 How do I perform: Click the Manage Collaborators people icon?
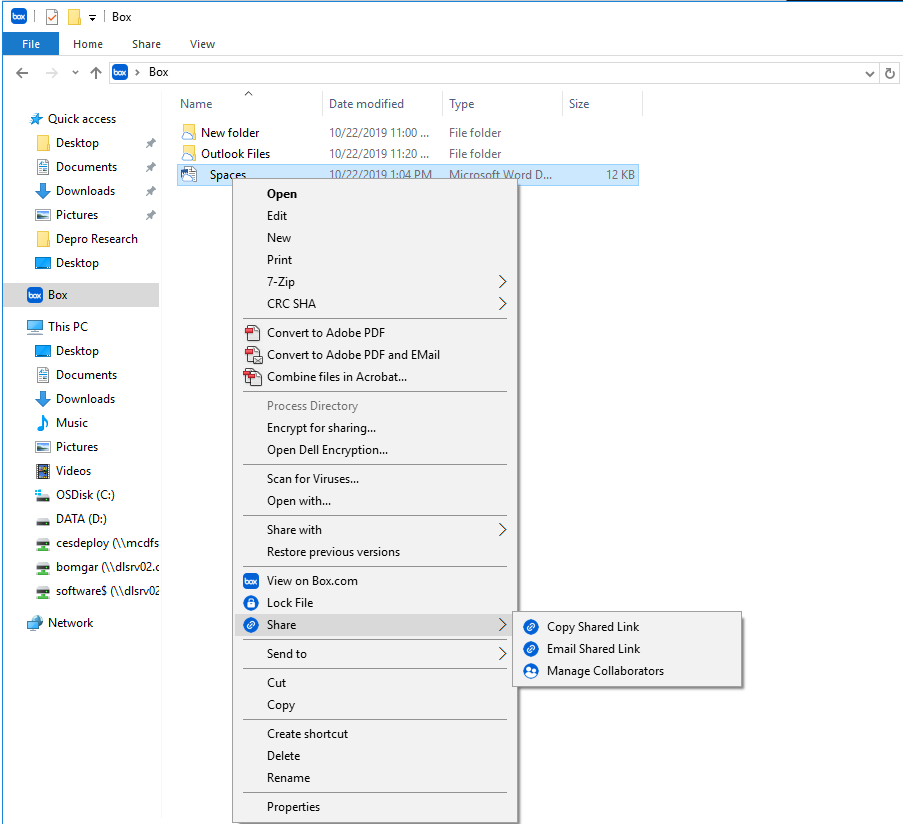pos(531,671)
